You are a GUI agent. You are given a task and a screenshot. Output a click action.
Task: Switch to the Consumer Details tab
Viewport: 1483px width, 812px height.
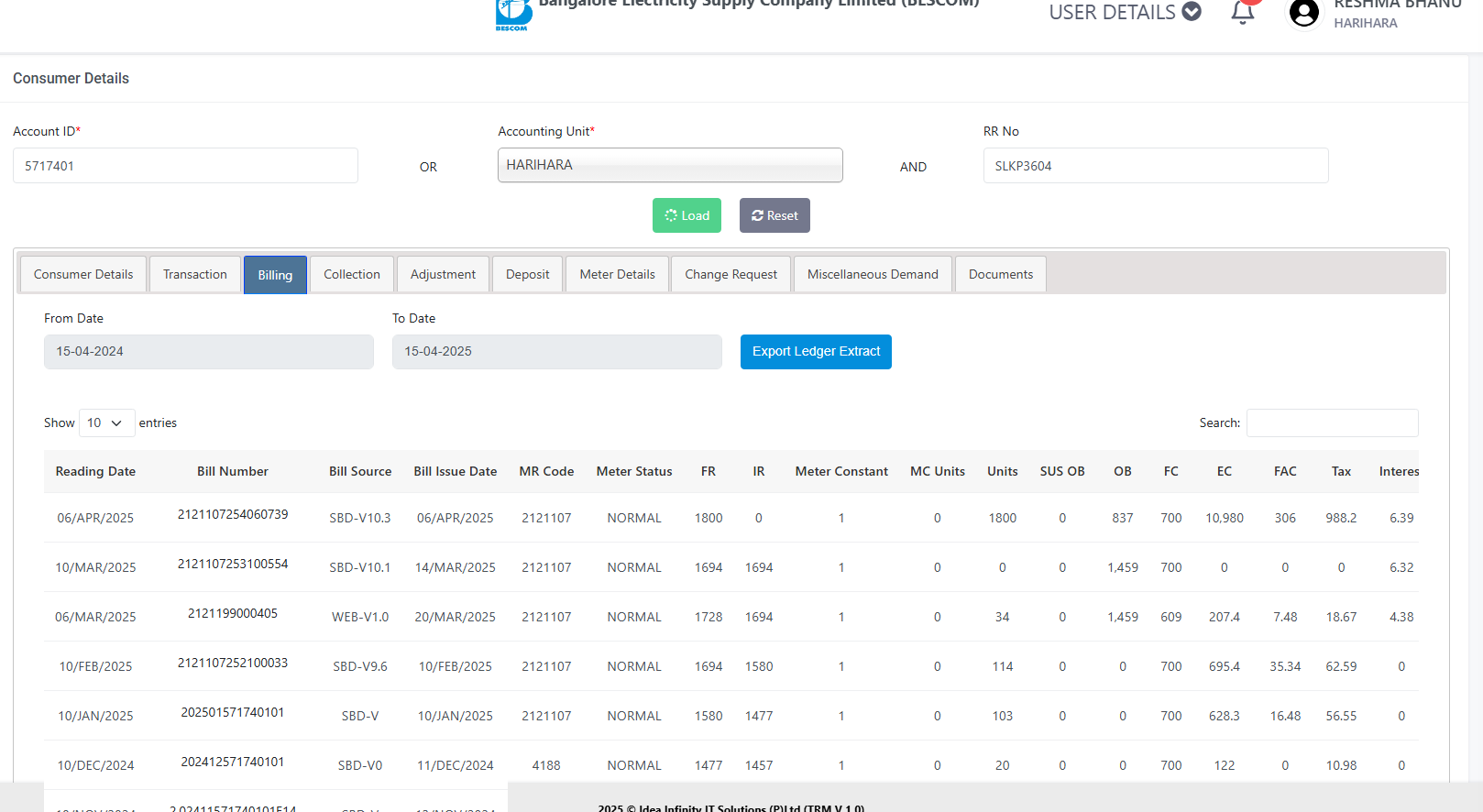[x=83, y=275]
